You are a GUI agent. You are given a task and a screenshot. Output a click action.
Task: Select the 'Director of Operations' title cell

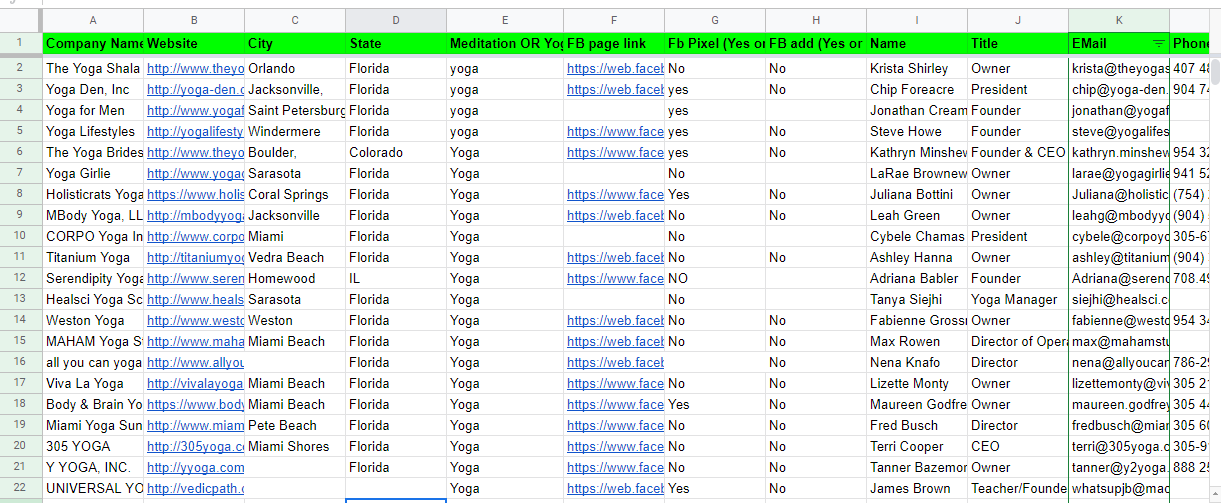[x=1017, y=342]
